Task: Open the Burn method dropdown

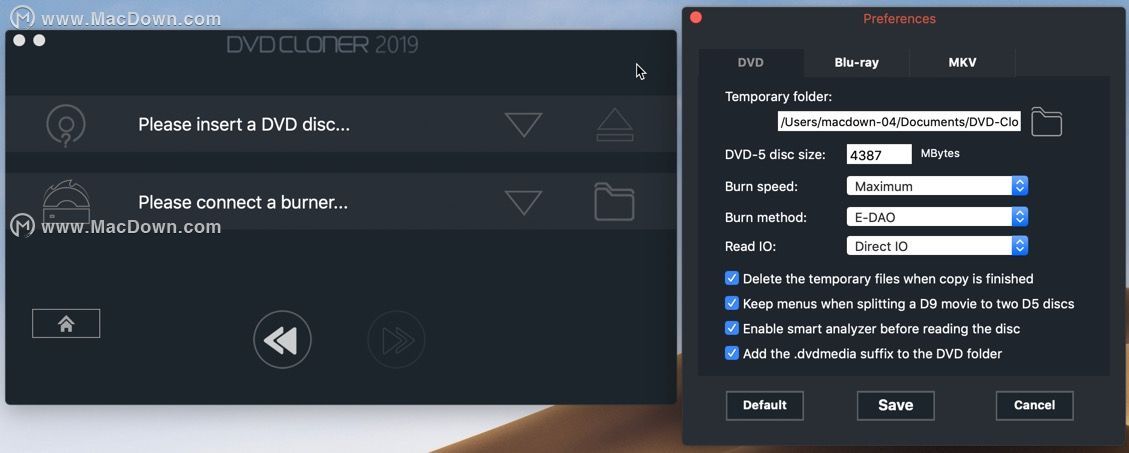Action: click(937, 216)
